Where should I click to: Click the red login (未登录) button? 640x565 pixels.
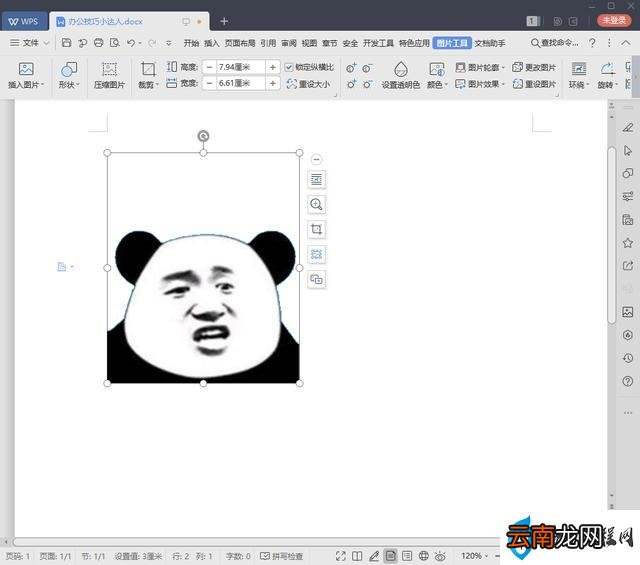coord(614,20)
